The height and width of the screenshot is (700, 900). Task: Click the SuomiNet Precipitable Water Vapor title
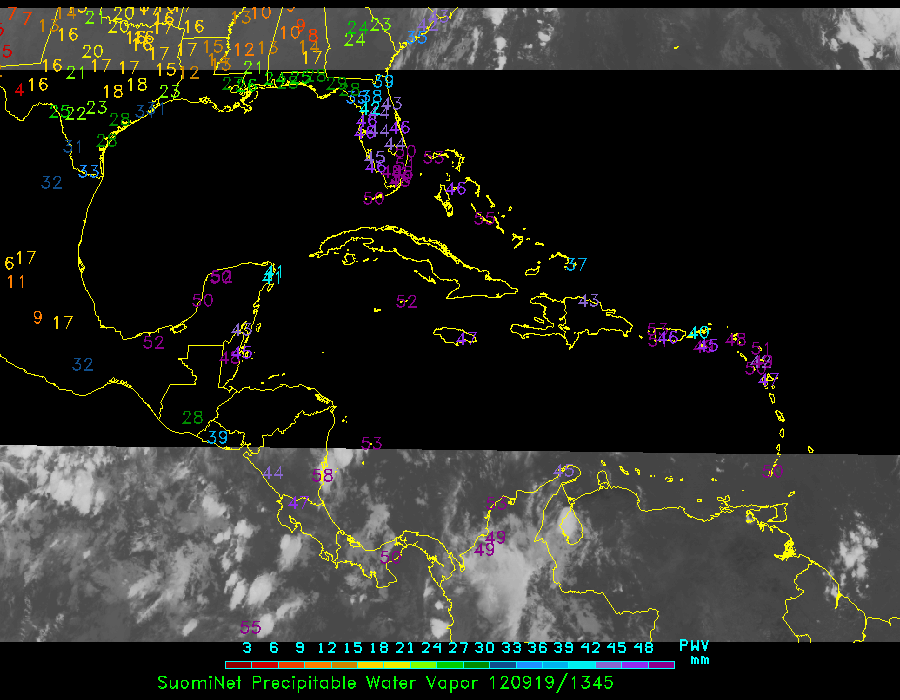385,683
